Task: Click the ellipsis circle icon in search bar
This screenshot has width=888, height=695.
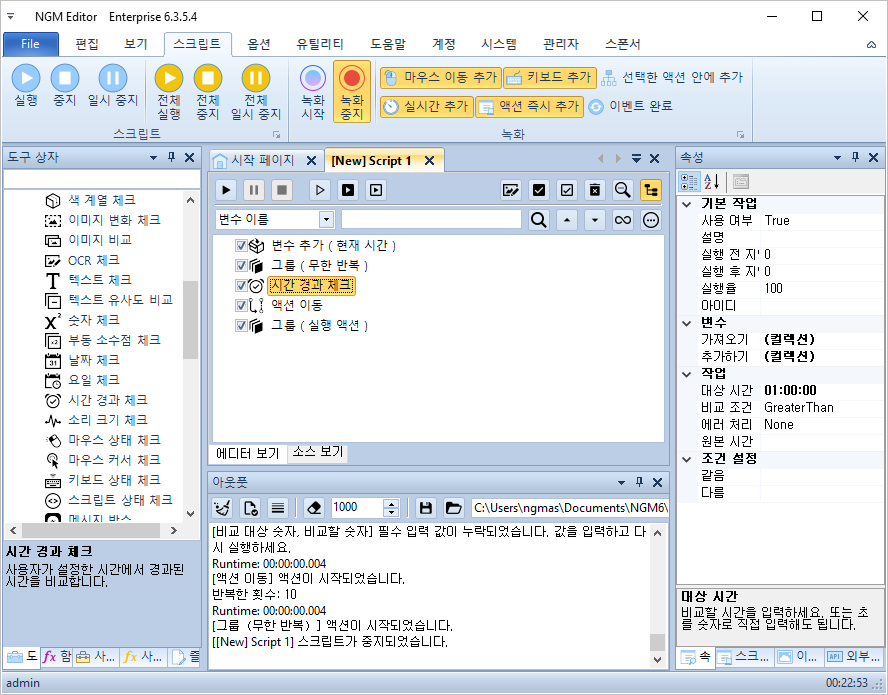Action: [651, 219]
